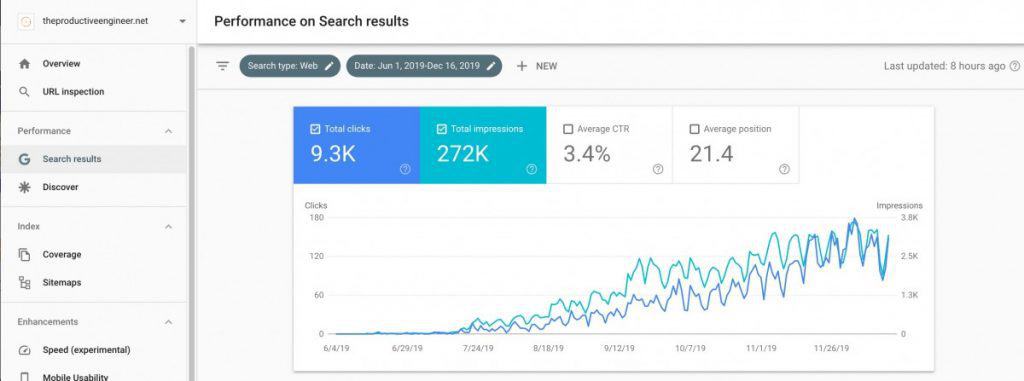Image resolution: width=1024 pixels, height=381 pixels.
Task: Uncheck the Total impressions checkbox
Action: [441, 129]
